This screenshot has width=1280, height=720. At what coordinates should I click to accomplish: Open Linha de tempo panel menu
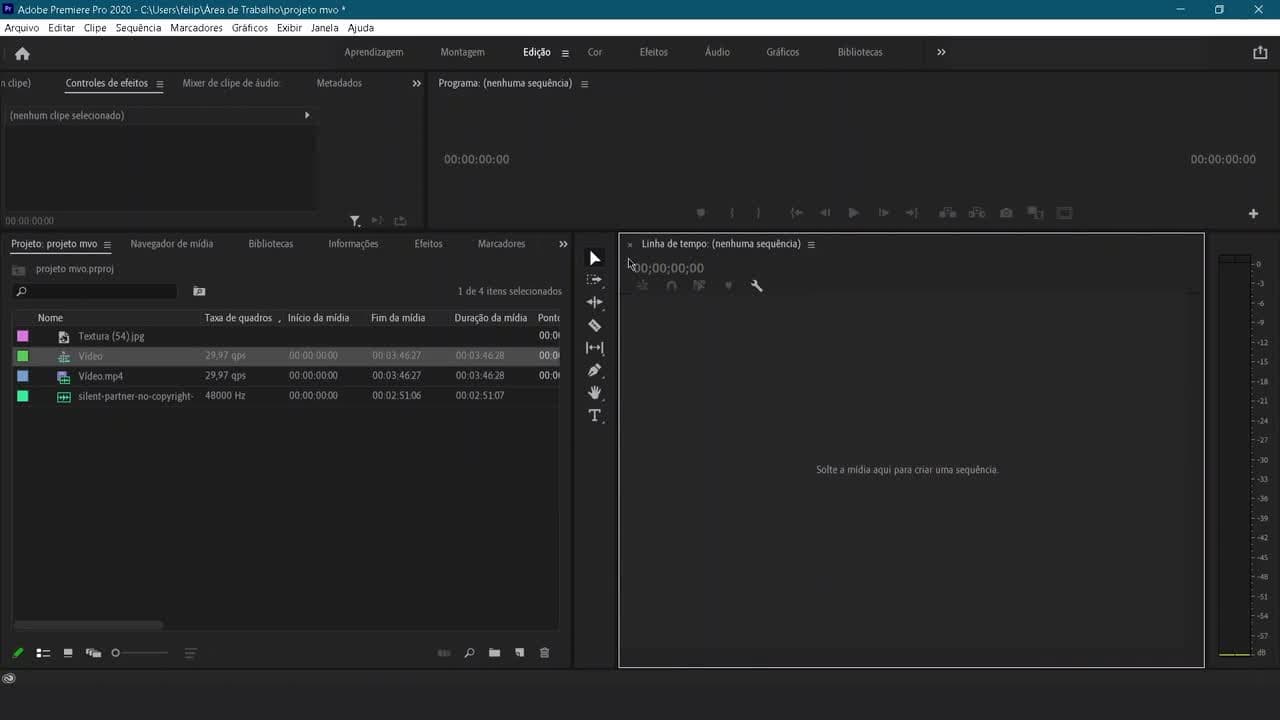pyautogui.click(x=811, y=245)
